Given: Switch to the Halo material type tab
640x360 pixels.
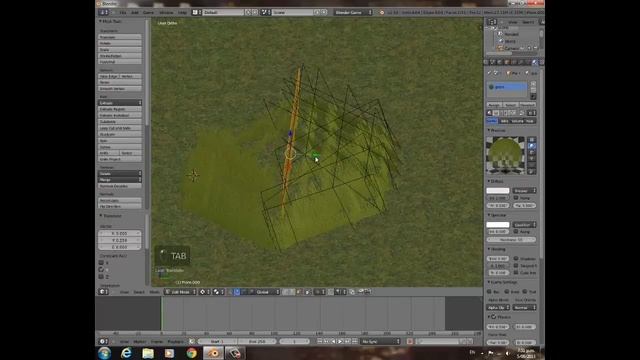Looking at the screenshot, I should click(530, 121).
